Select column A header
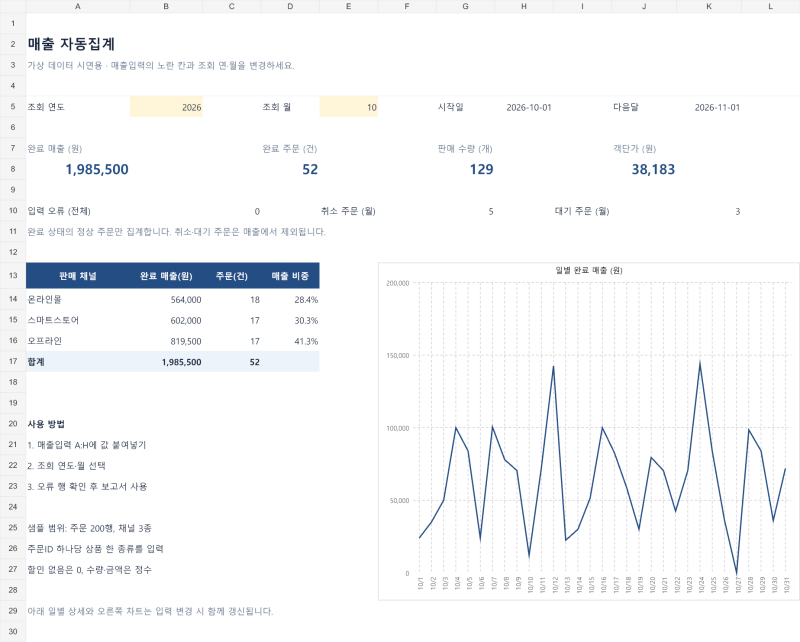 [78, 6]
